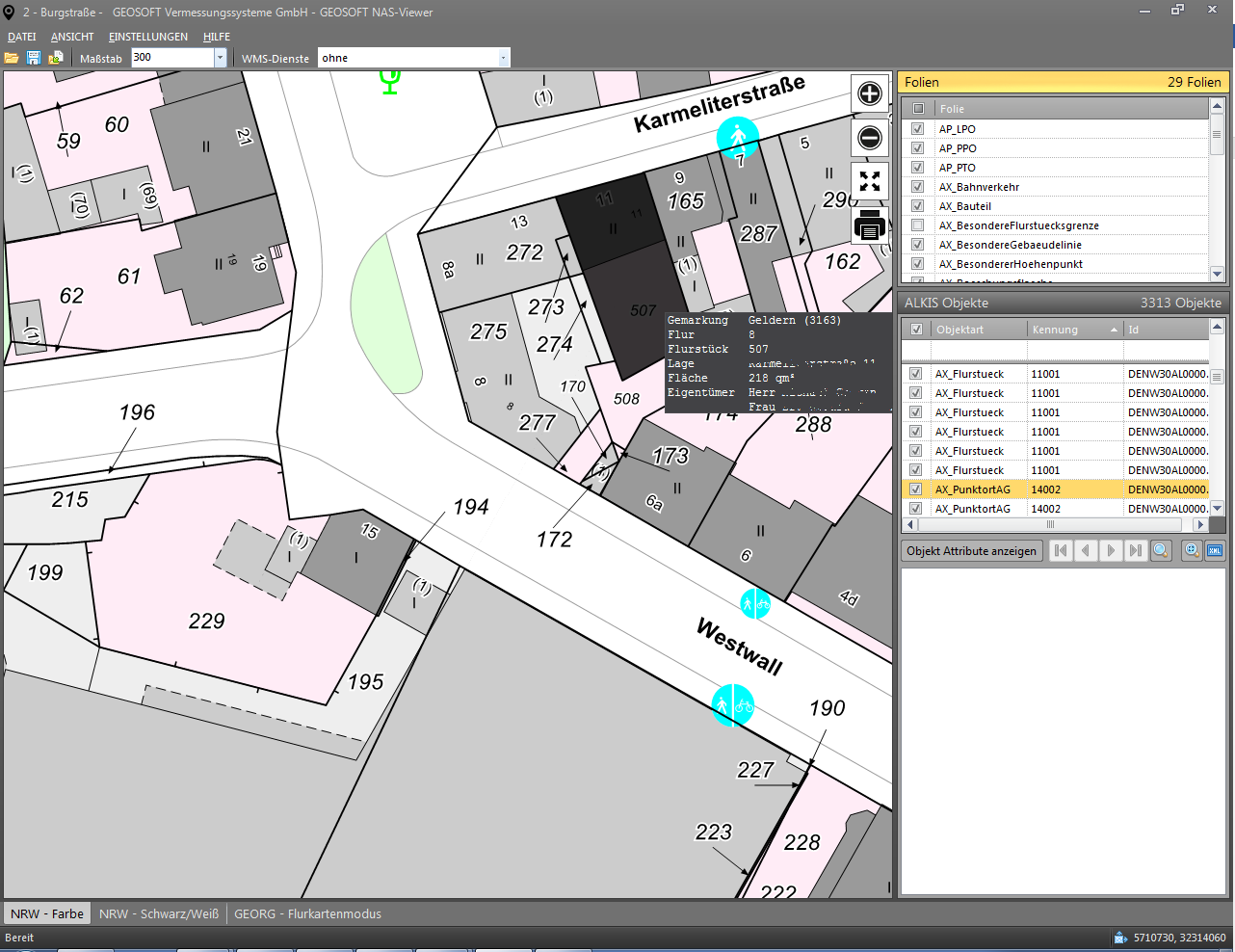Click the ALKIS horizontal scrollbar thumb

coord(1050,525)
